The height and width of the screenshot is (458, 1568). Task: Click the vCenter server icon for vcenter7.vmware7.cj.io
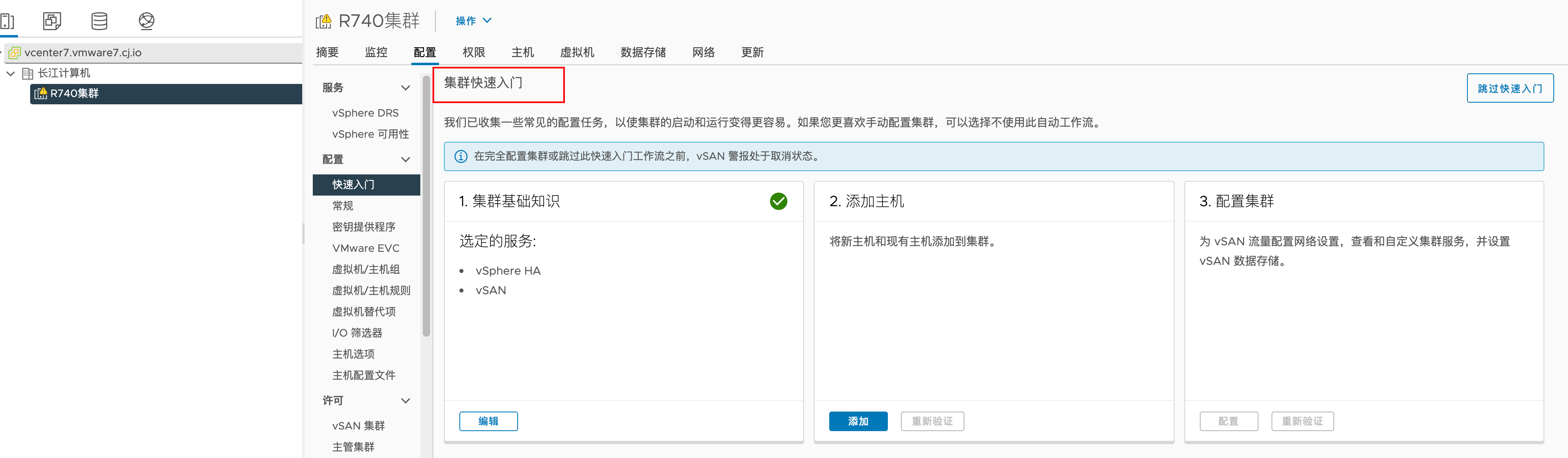(x=15, y=53)
